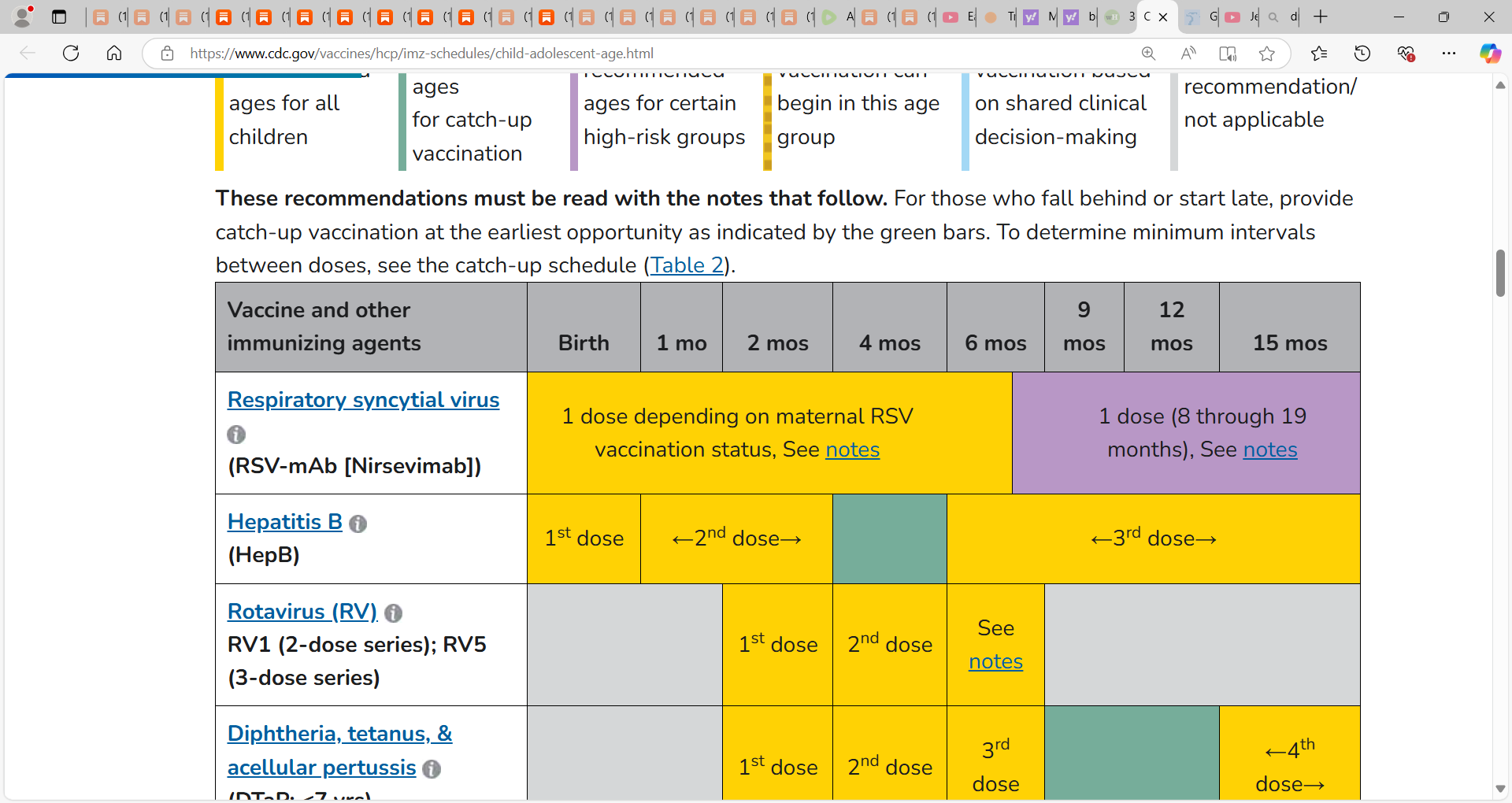Show info for Respiratory syncytial virus
The height and width of the screenshot is (803, 1512).
(236, 435)
